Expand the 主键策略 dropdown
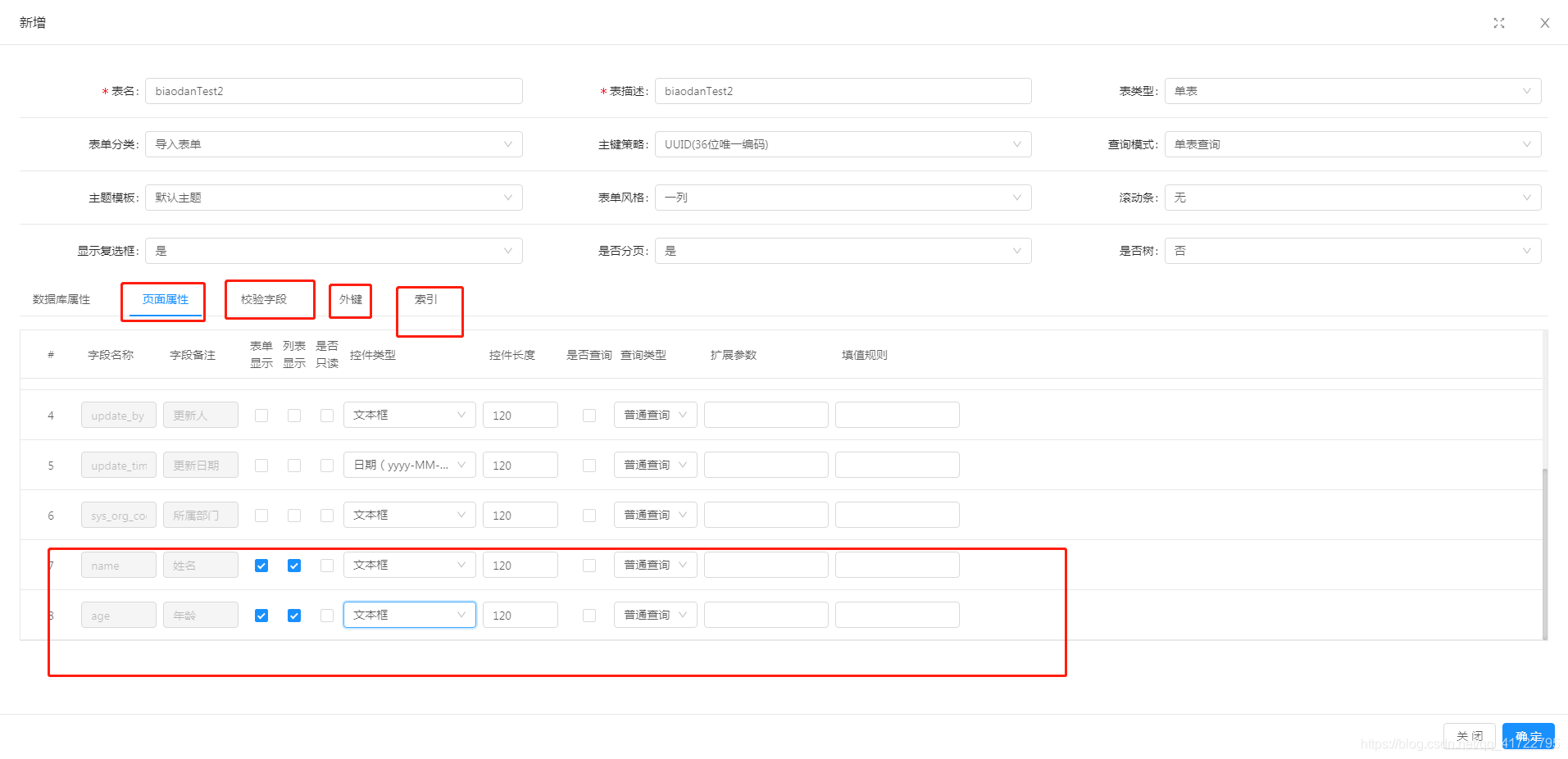This screenshot has width=1568, height=759. pos(843,144)
